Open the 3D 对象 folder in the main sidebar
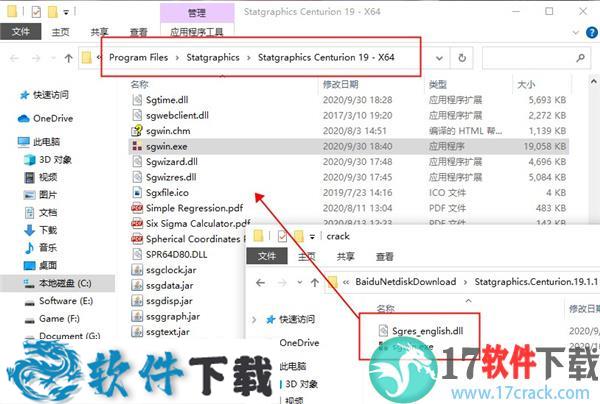Viewport: 600px width, 404px height. click(x=55, y=159)
